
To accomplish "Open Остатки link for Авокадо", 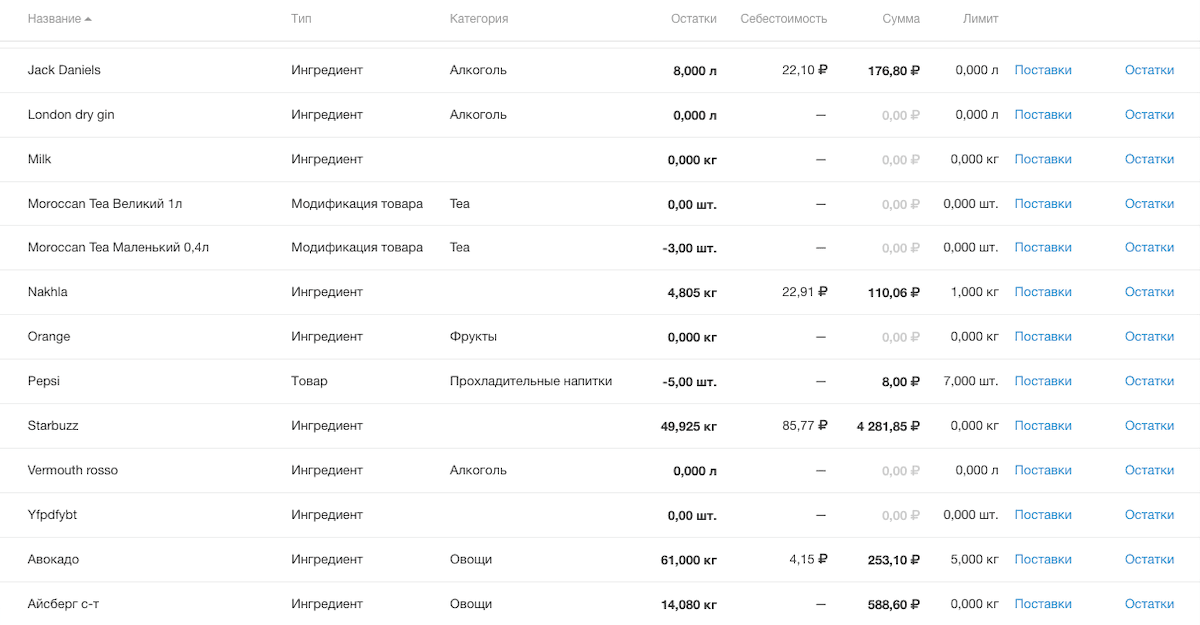I will coord(1149,560).
